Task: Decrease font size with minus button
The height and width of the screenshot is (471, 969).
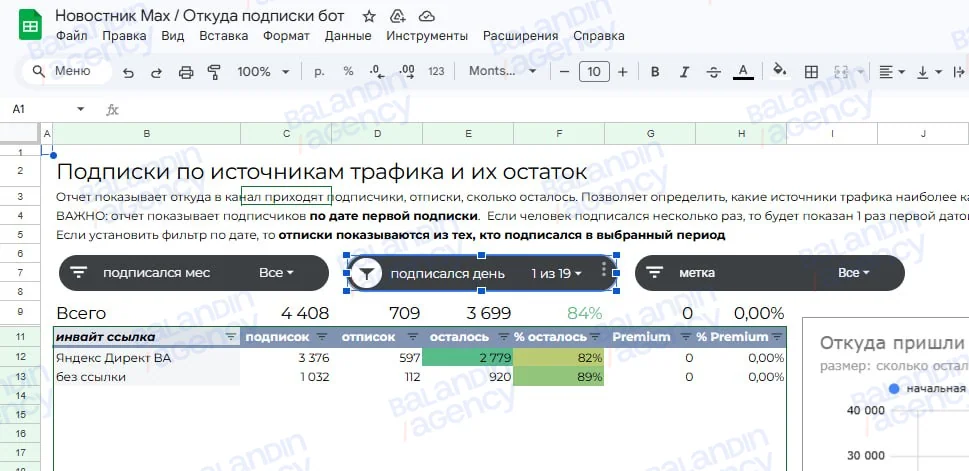Action: click(x=564, y=72)
